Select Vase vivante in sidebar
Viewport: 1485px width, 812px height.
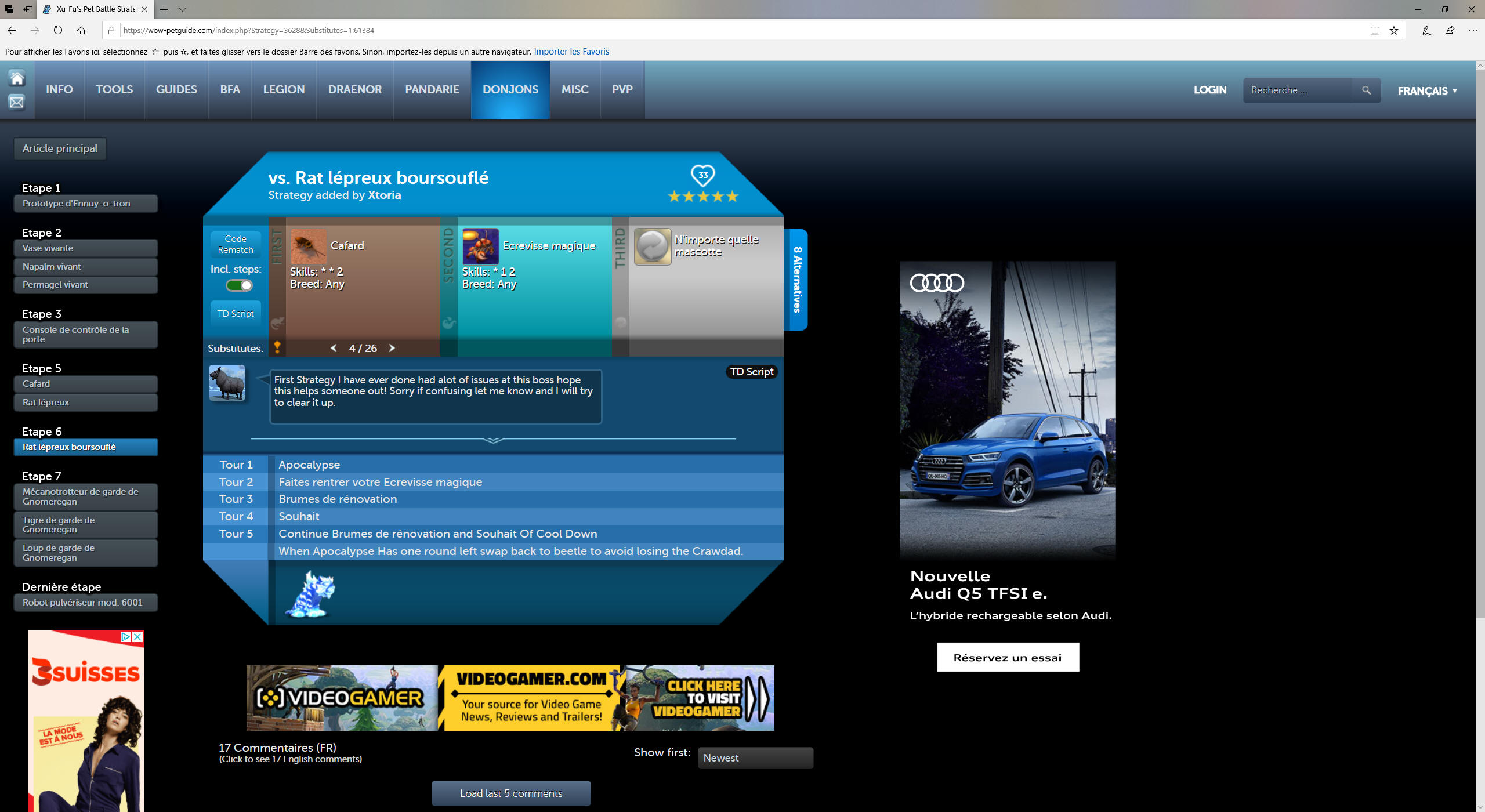click(x=85, y=248)
